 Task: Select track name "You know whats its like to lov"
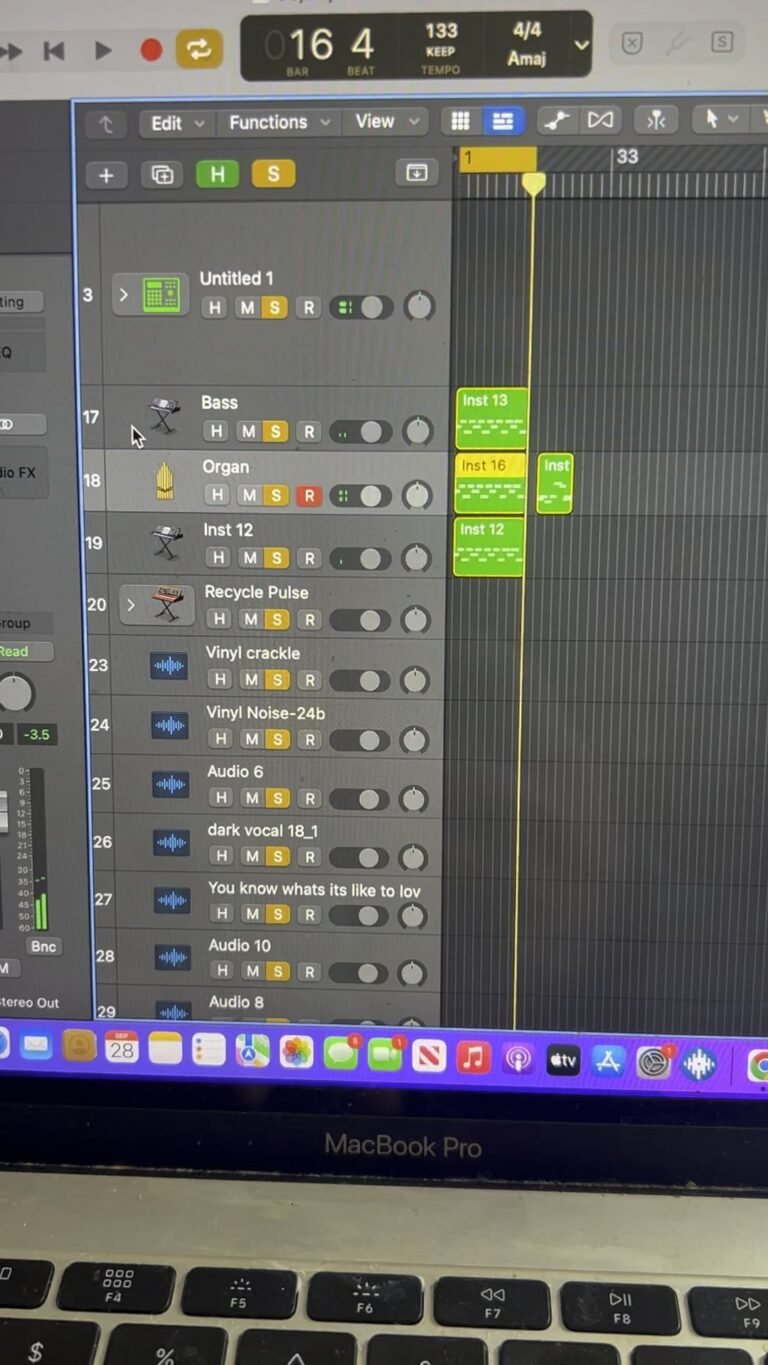pos(314,889)
